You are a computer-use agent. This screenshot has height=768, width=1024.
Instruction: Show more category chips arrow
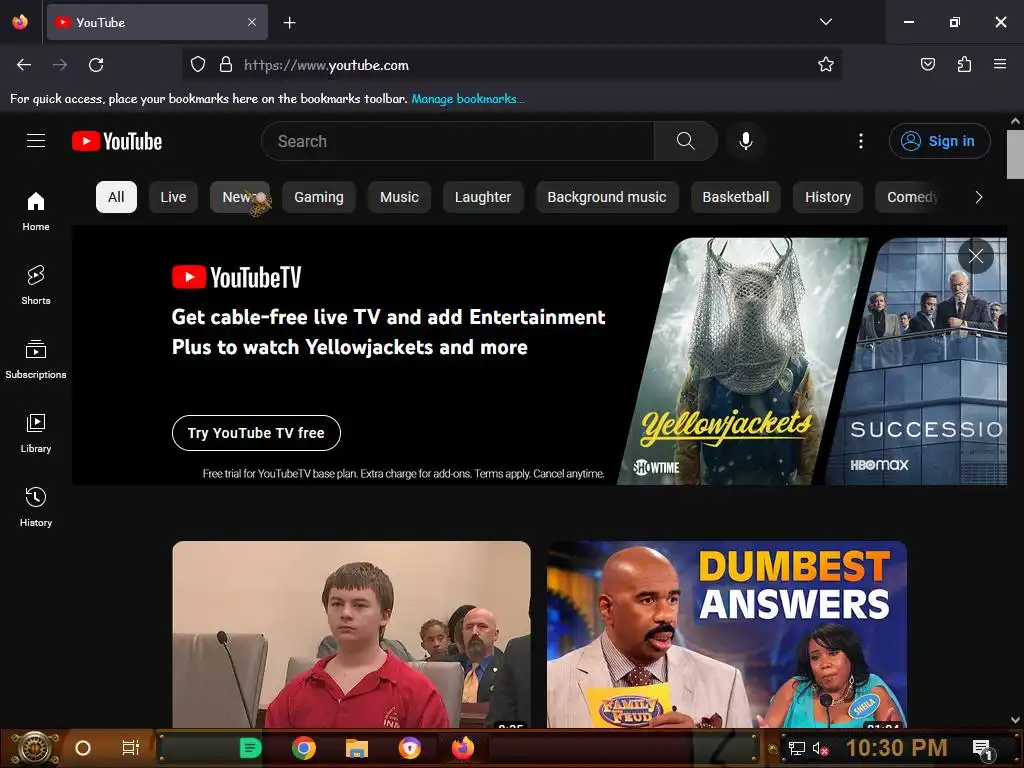[978, 197]
